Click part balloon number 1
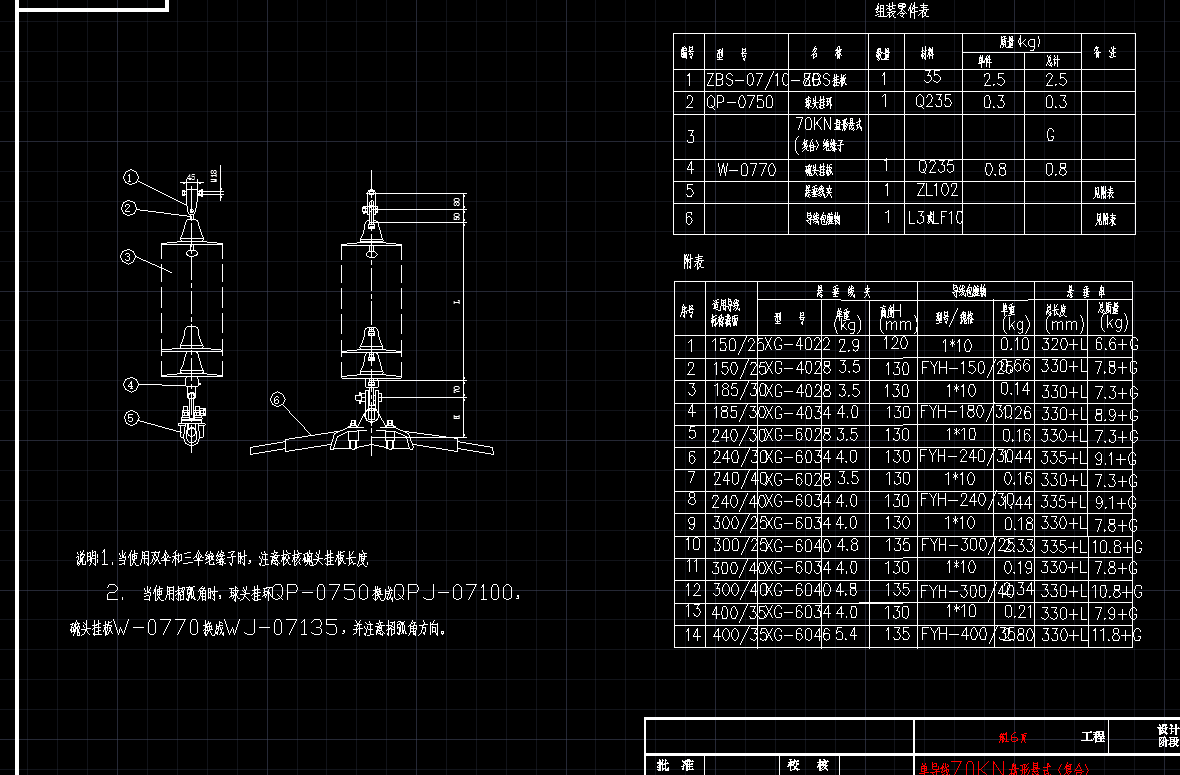1180x775 pixels. click(x=129, y=177)
